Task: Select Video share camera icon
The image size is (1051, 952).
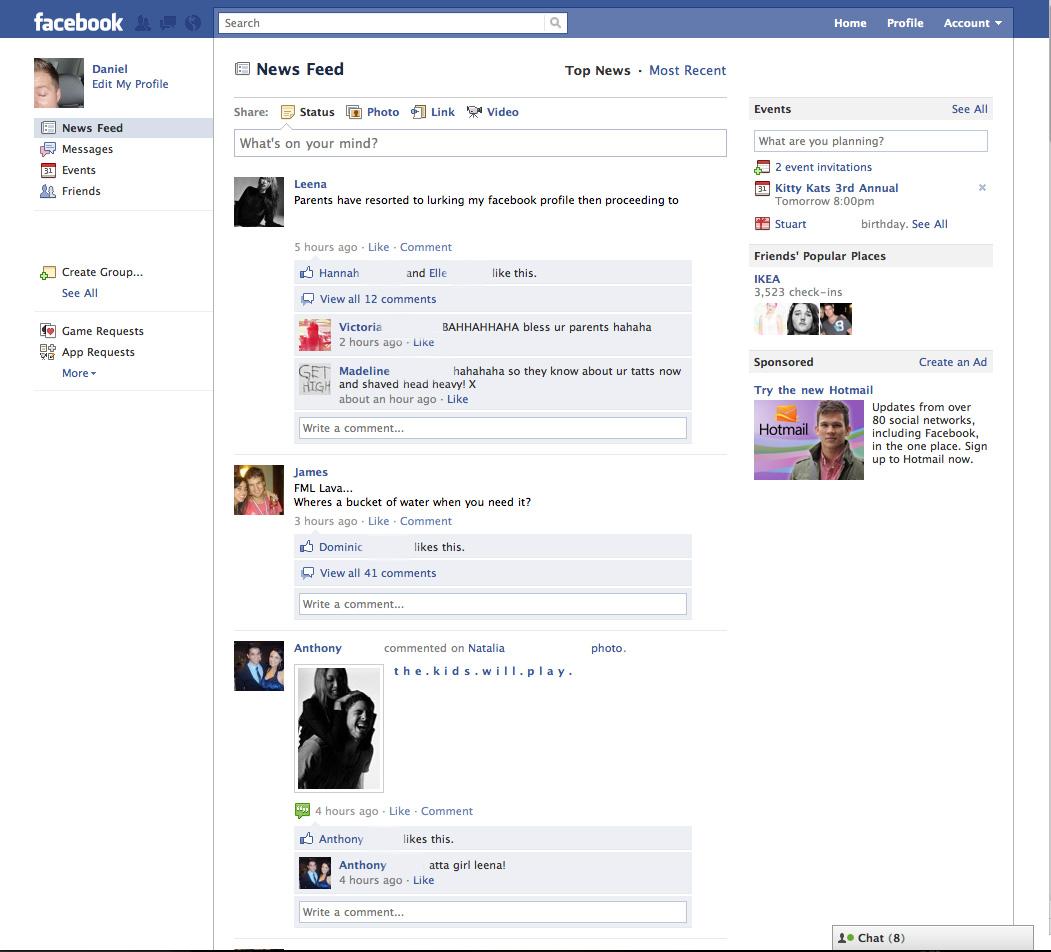Action: pyautogui.click(x=474, y=112)
